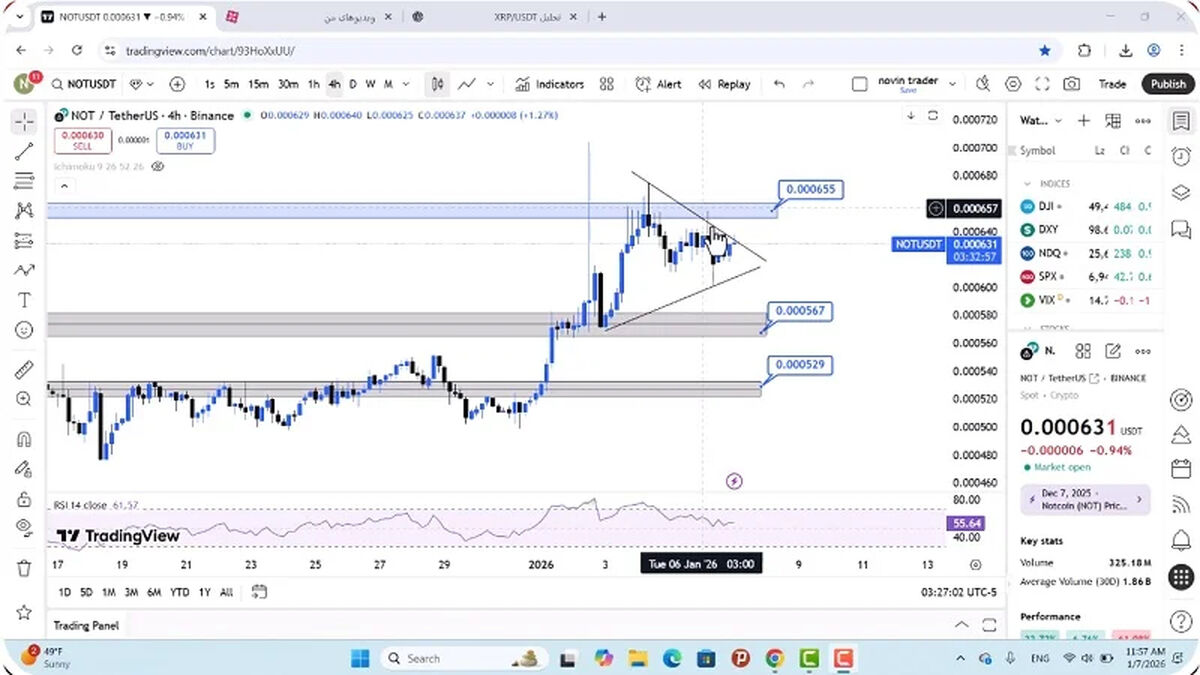The width and height of the screenshot is (1200, 675).
Task: Toggle stay in drawing mode
Action: click(24, 468)
